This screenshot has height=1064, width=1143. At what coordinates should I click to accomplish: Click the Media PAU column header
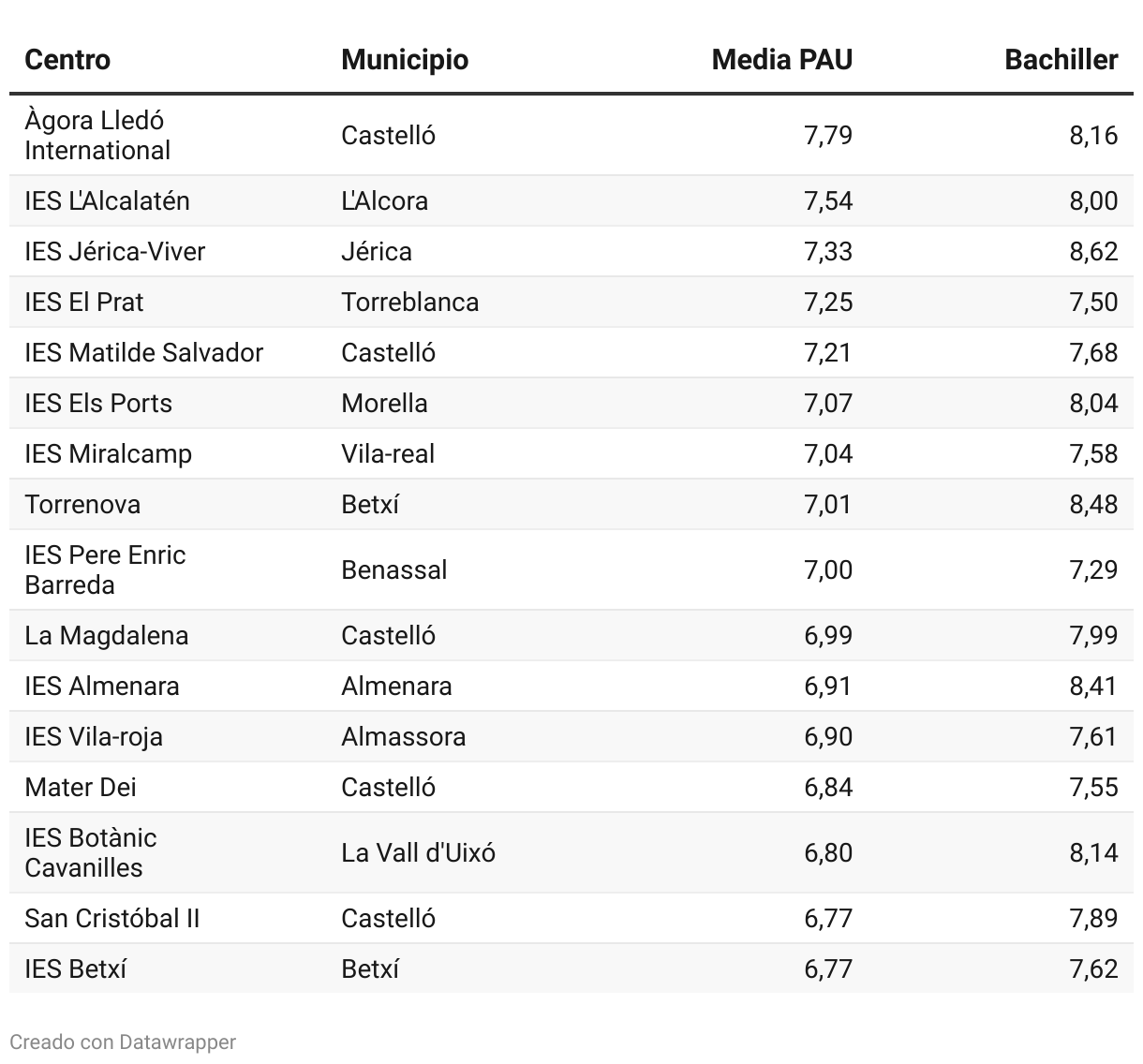781,60
